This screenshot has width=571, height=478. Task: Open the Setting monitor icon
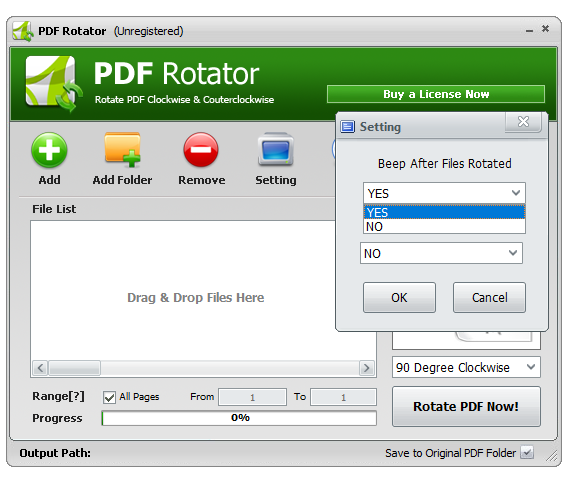[x=276, y=149]
